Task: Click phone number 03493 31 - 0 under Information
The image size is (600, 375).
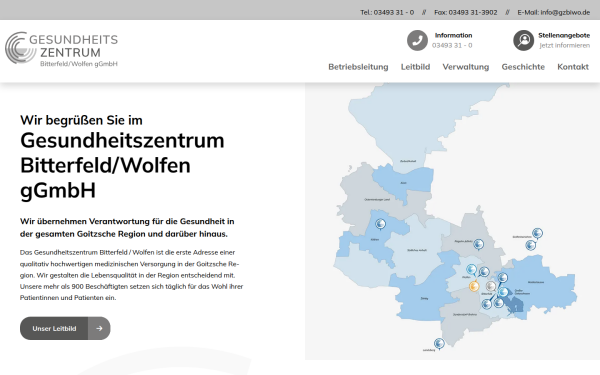Action: pyautogui.click(x=452, y=45)
